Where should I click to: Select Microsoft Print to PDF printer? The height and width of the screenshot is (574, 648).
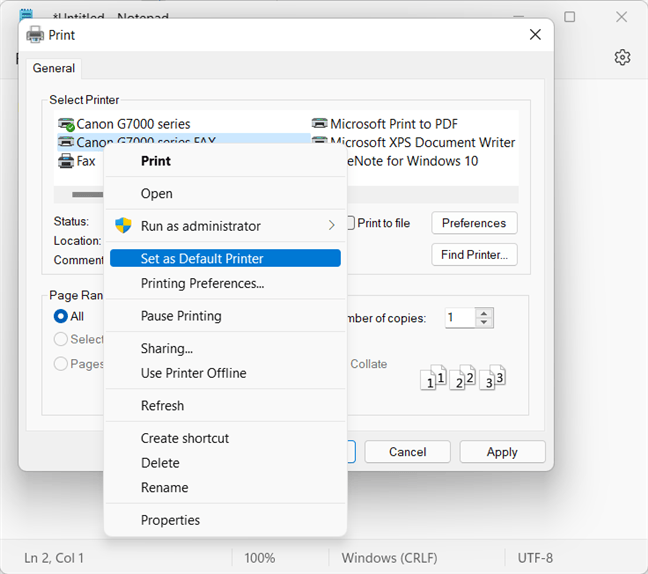[x=385, y=124]
